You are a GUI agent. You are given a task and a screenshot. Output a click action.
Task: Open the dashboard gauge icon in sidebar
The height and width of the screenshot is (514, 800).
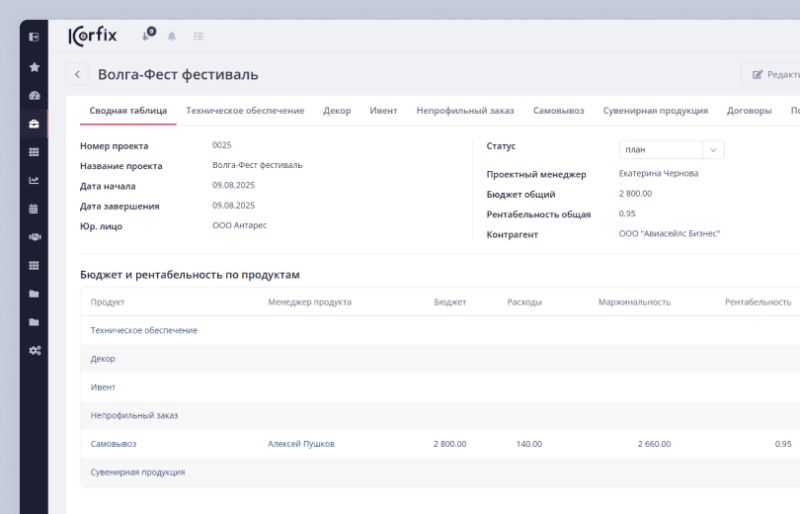point(34,96)
